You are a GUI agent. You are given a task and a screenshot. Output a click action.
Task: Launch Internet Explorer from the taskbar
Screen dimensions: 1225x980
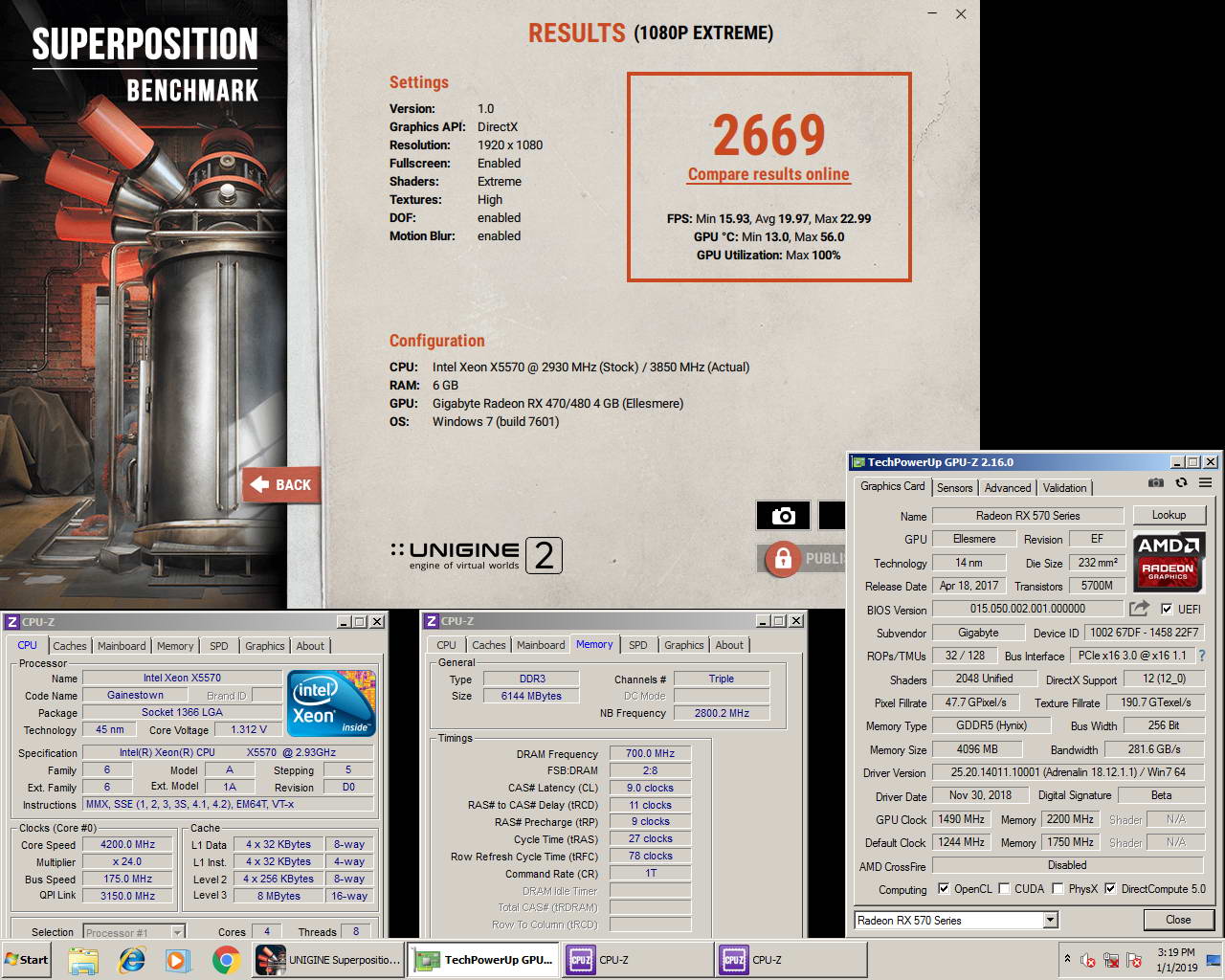click(131, 959)
